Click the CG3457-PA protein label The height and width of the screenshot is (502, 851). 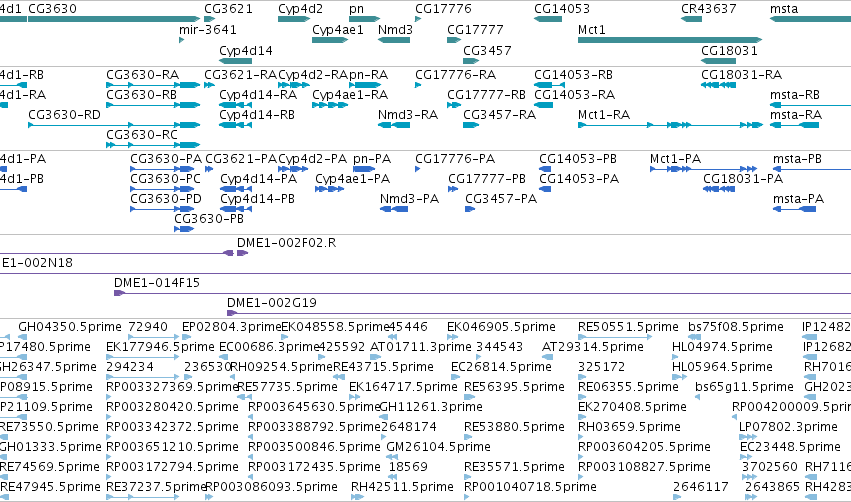click(x=501, y=199)
